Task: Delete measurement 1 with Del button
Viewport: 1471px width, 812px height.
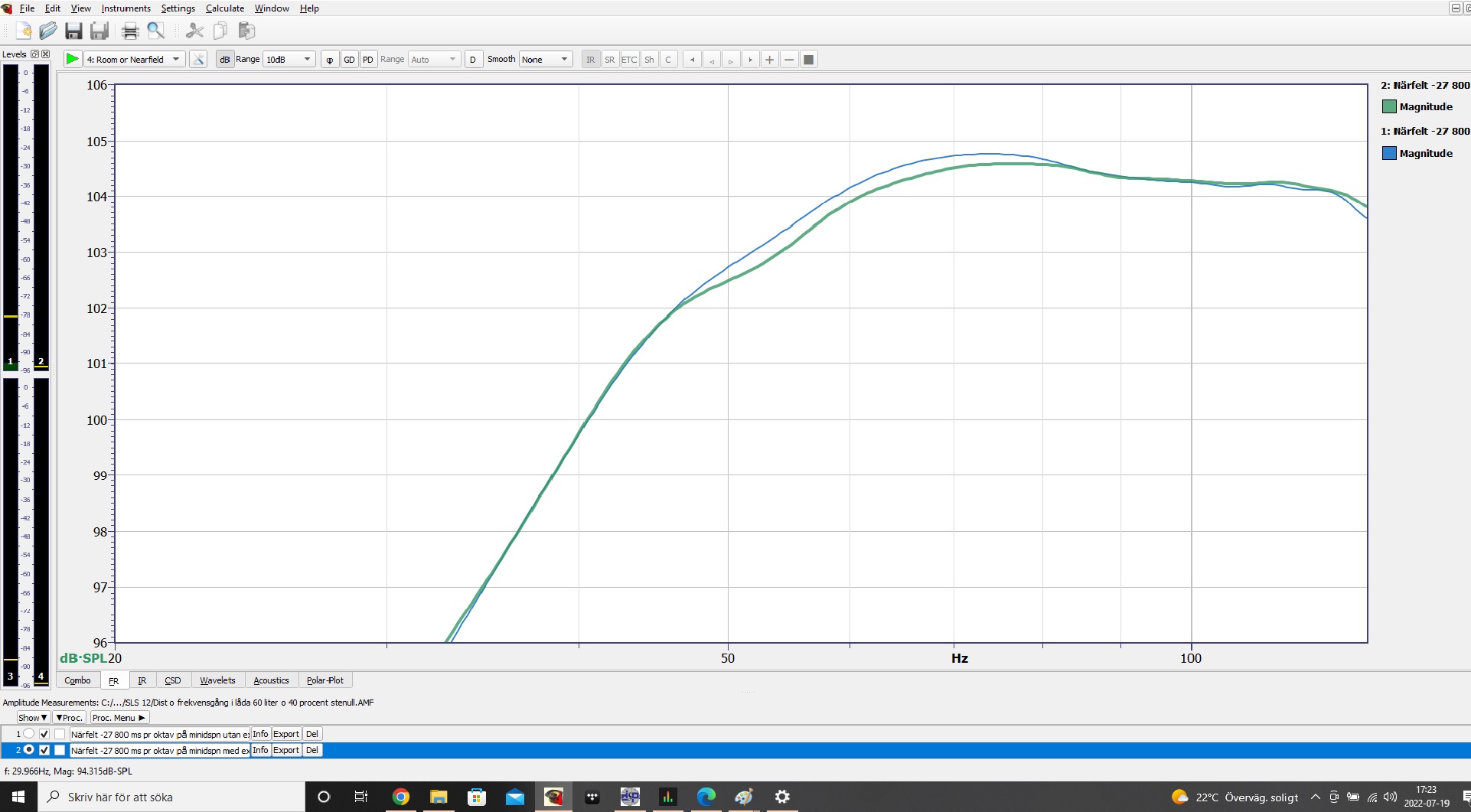Action: [x=312, y=734]
